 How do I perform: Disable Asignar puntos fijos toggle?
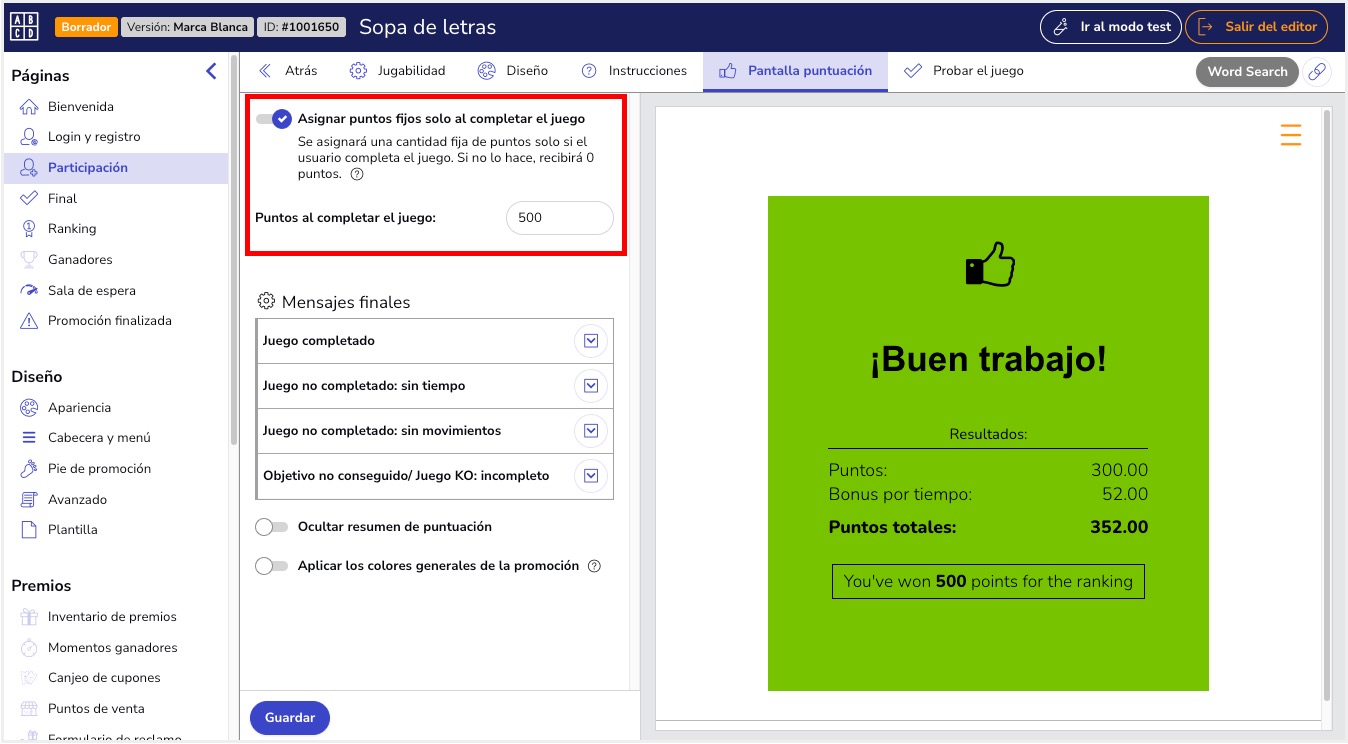coord(273,119)
